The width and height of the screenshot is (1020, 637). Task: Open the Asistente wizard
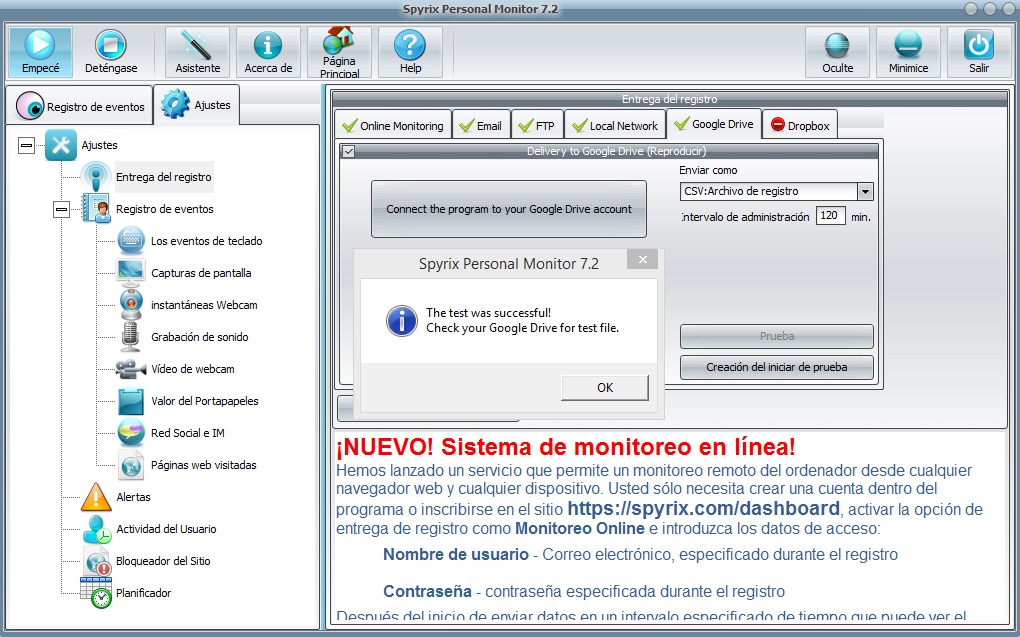(x=198, y=52)
